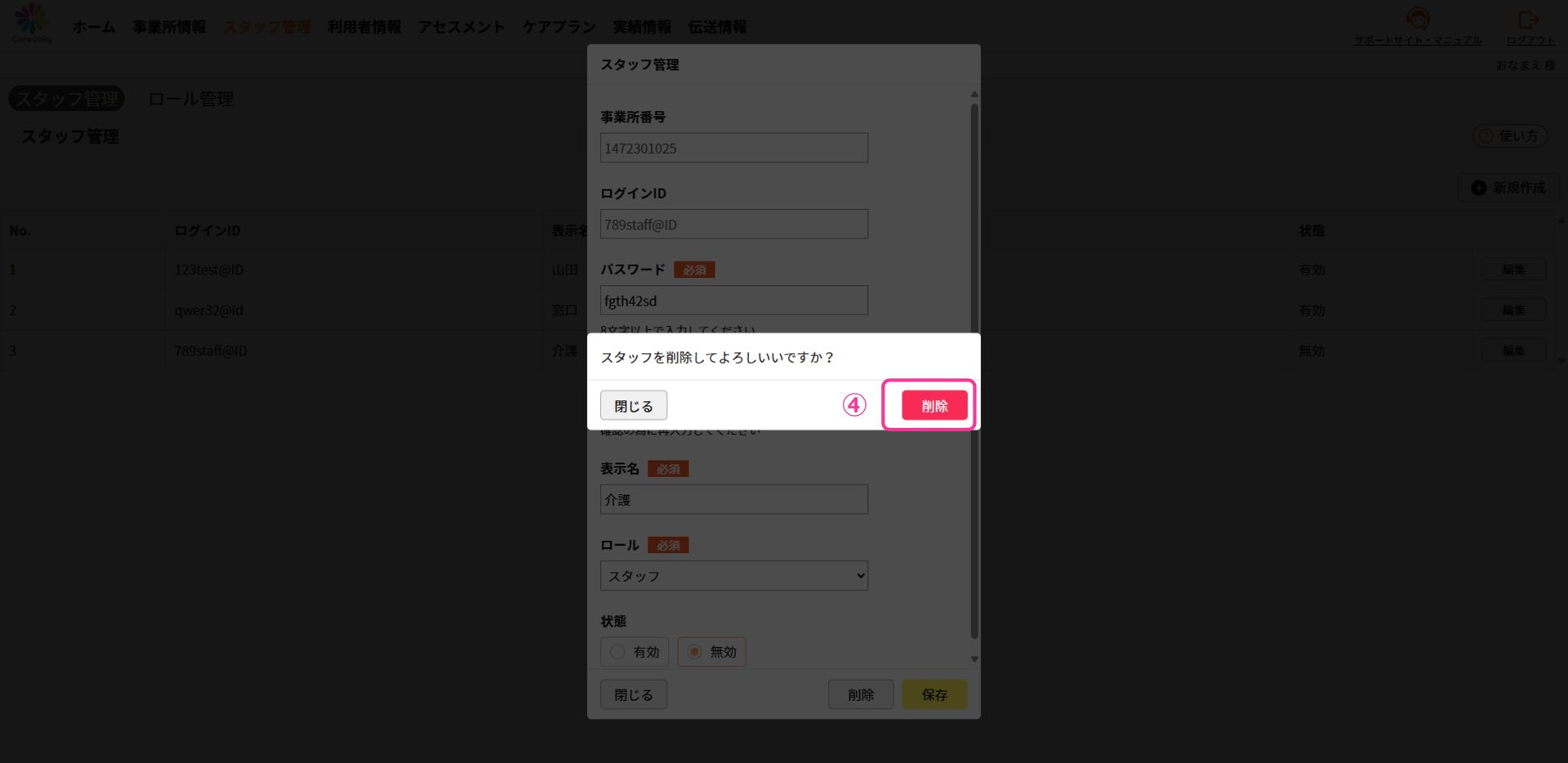Click 閉じる in the confirmation popup
Screen dimensions: 1568x763
[634, 405]
